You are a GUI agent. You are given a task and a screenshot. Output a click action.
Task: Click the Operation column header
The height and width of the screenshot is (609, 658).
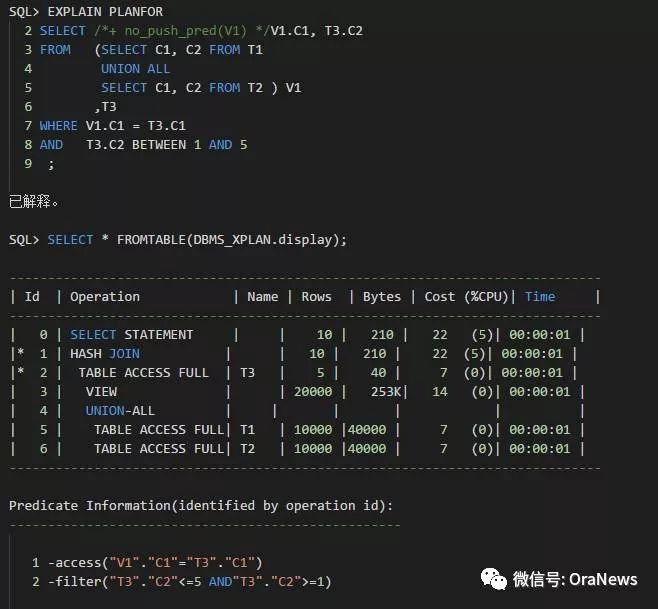tap(105, 297)
